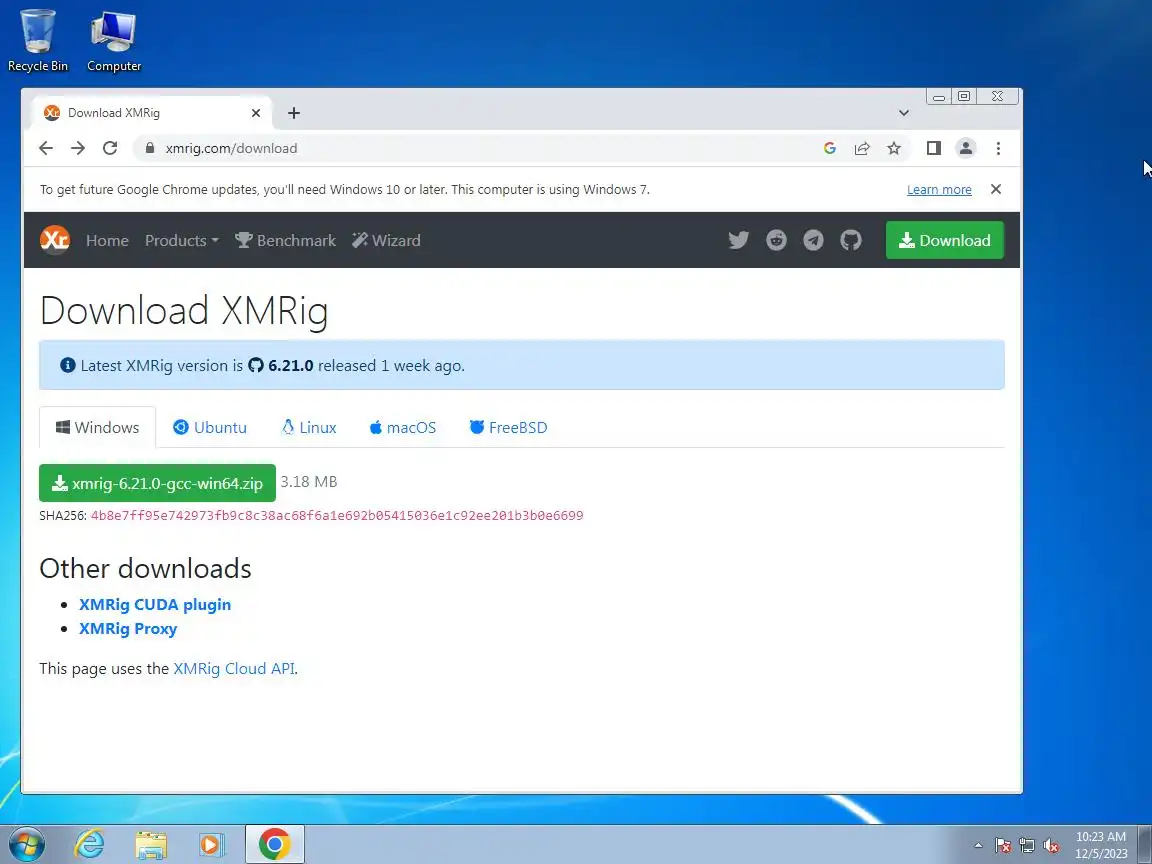Switch to the Linux tab

click(309, 428)
